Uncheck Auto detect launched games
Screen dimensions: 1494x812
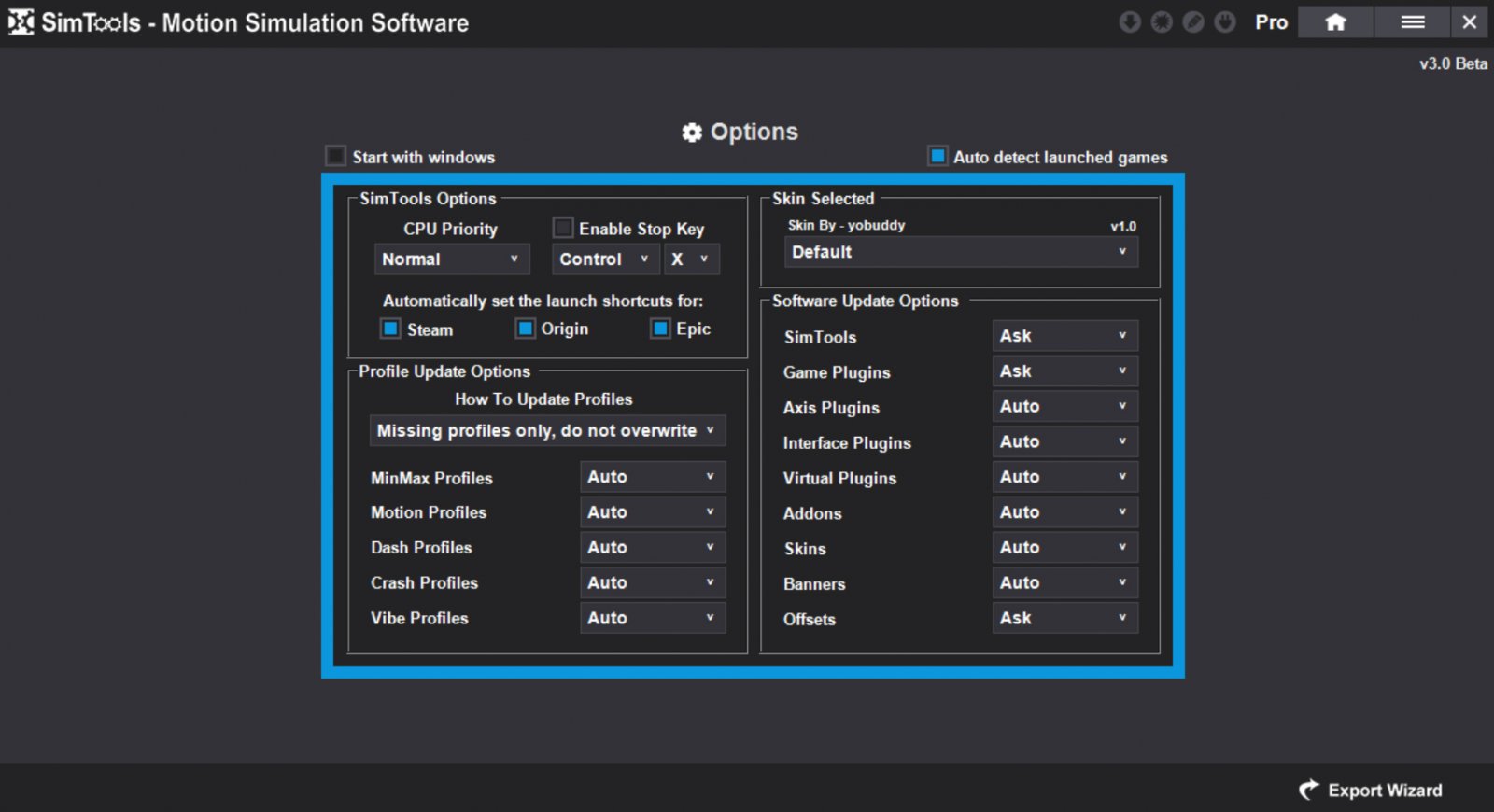pyautogui.click(x=937, y=156)
